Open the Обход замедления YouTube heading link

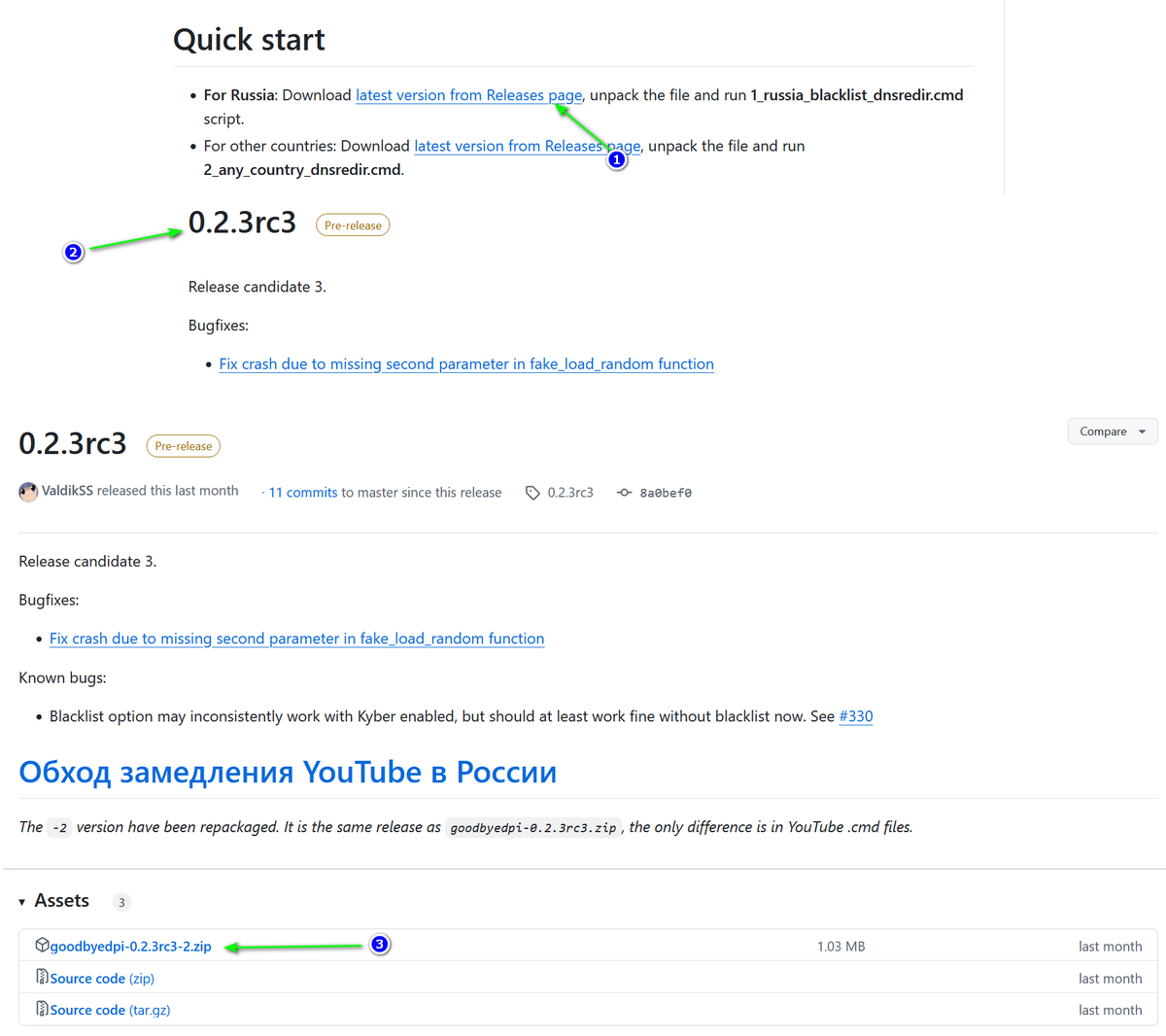(288, 772)
